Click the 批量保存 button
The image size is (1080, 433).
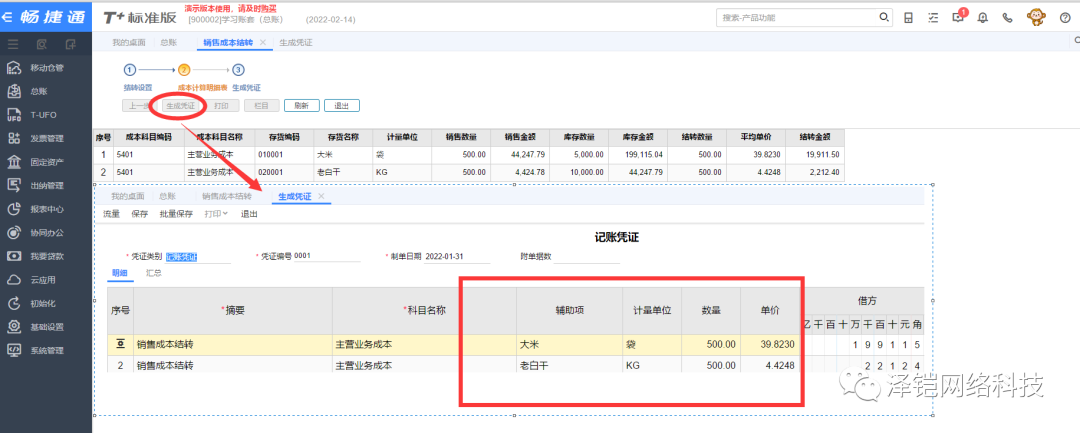point(176,214)
